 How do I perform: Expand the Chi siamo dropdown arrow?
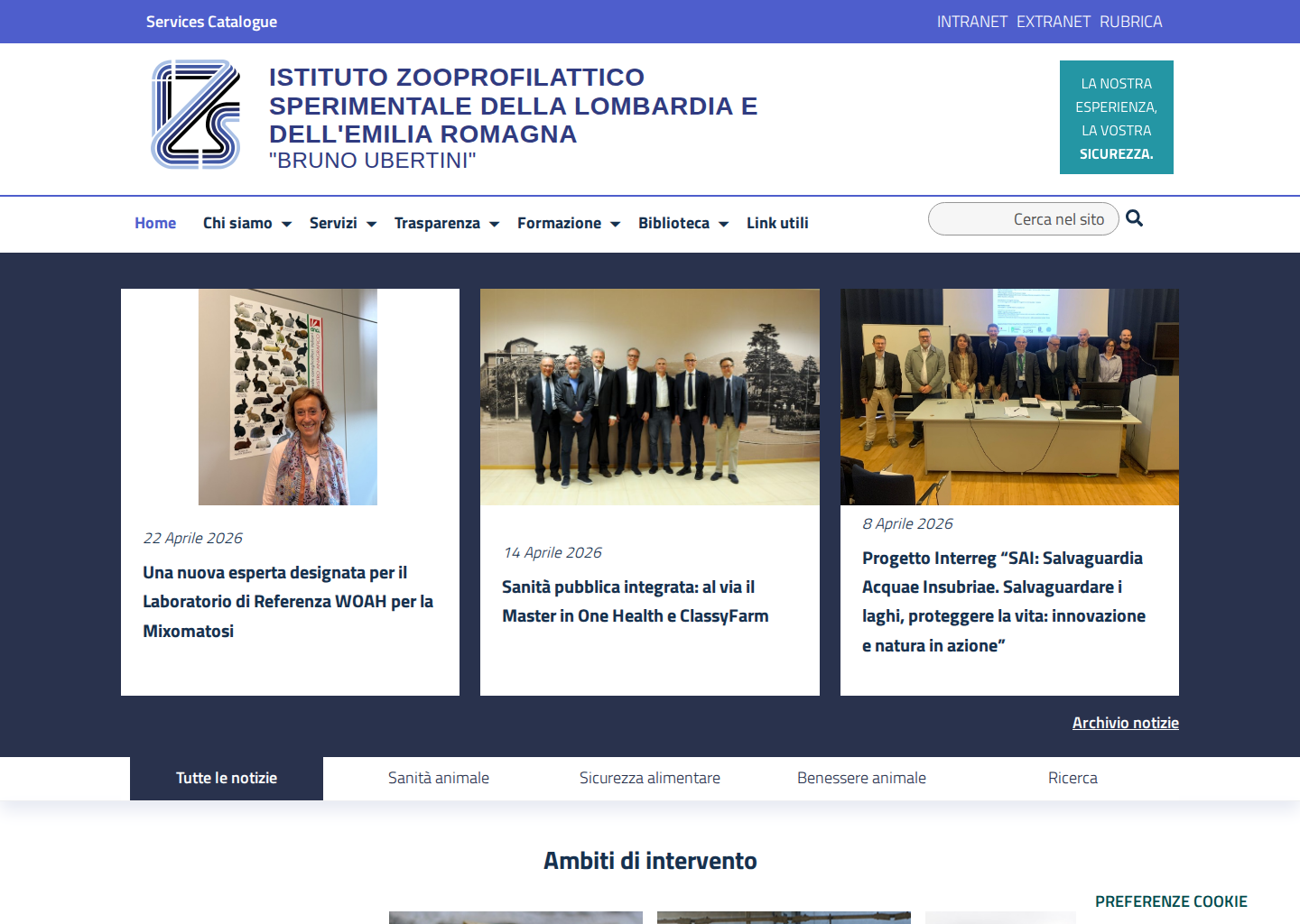tap(286, 224)
